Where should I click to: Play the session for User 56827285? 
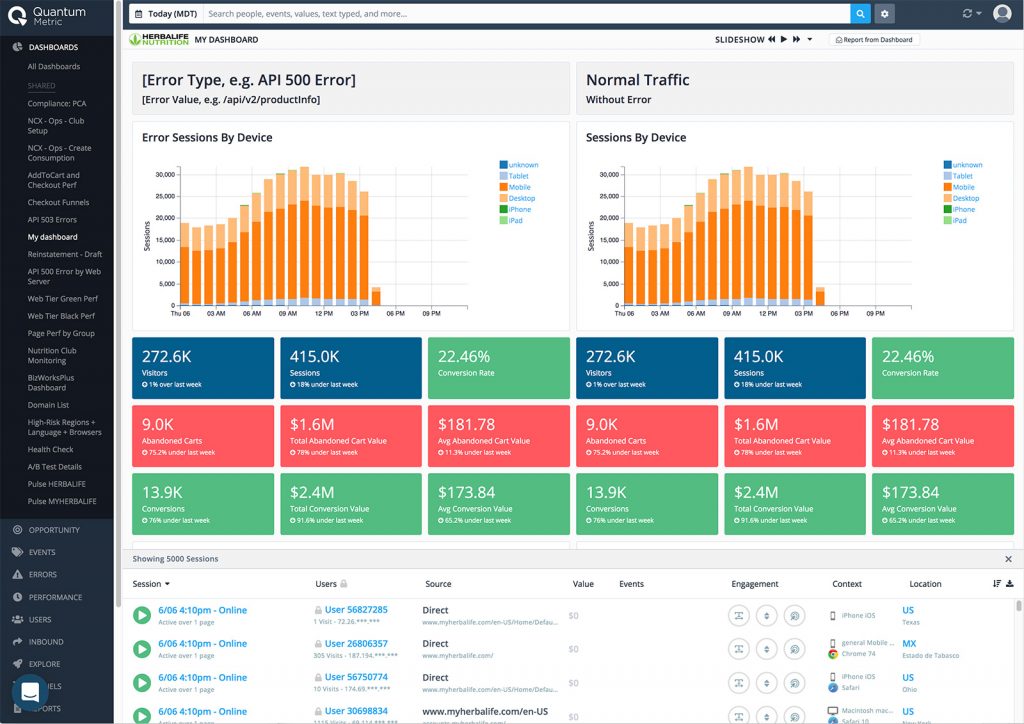click(142, 615)
